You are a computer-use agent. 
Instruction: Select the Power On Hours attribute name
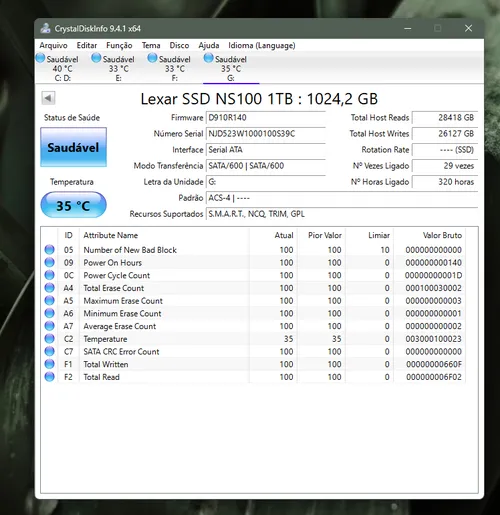click(113, 263)
